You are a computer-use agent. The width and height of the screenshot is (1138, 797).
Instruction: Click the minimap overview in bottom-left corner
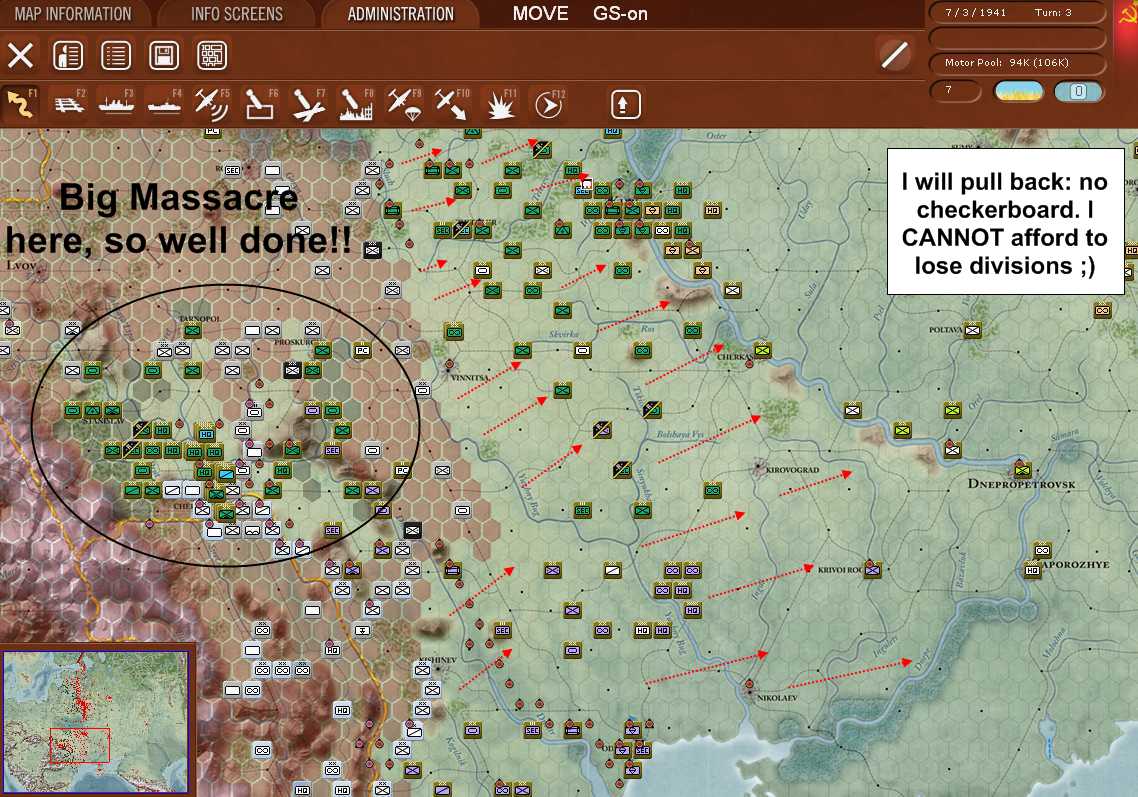tap(96, 721)
